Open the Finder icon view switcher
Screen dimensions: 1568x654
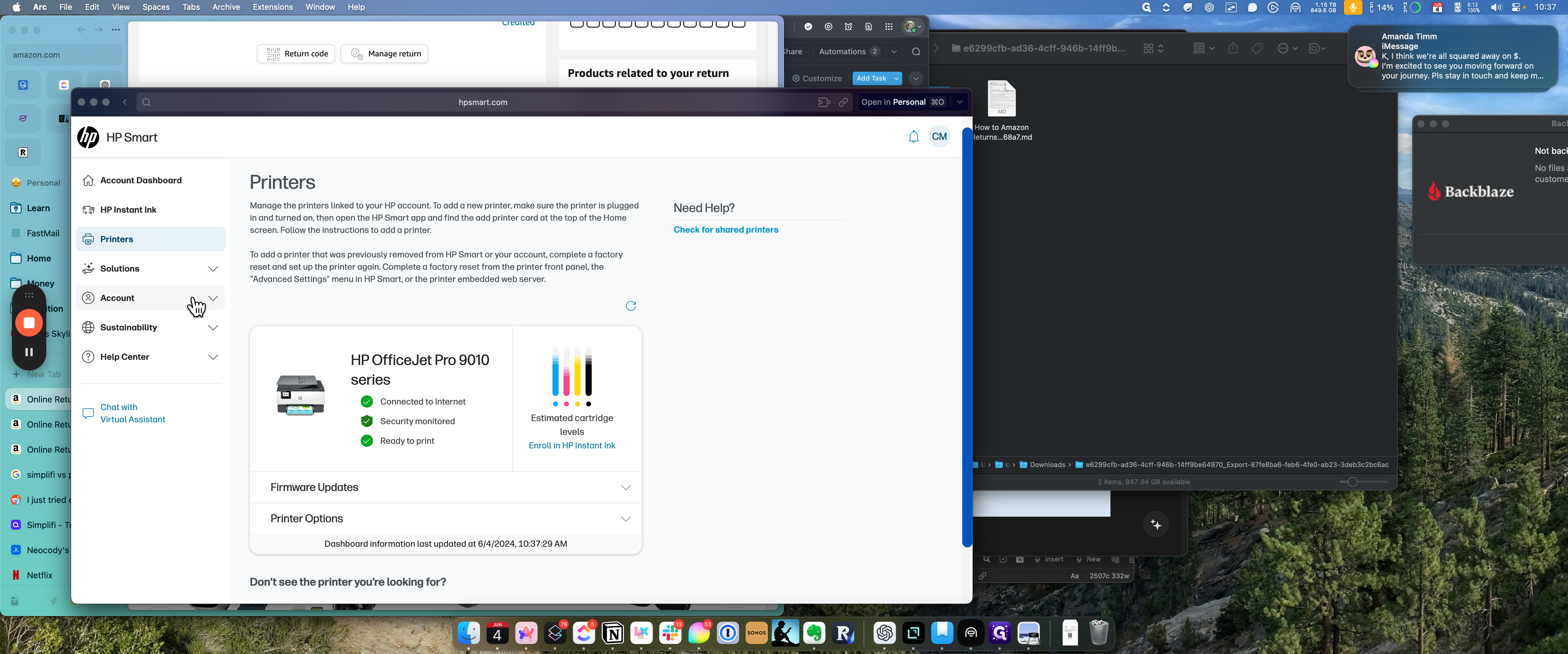point(1153,48)
